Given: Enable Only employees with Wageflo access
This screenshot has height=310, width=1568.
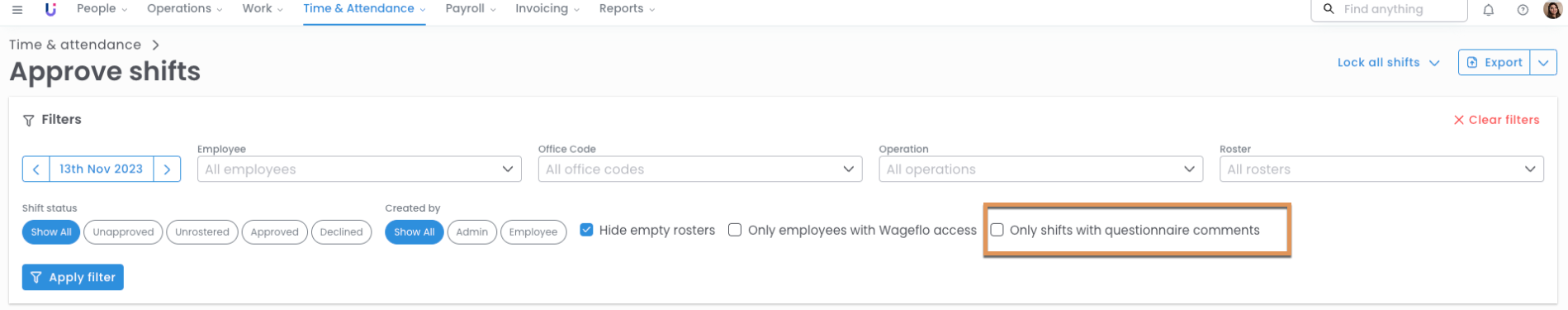Looking at the screenshot, I should click(735, 230).
